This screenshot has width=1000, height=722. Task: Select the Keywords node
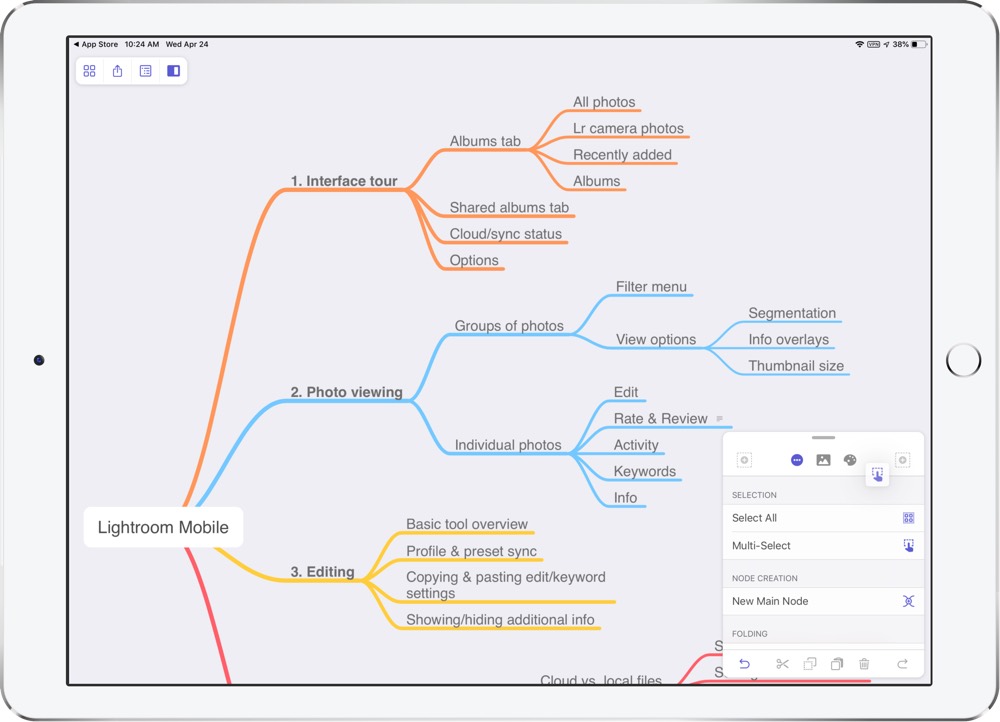[x=645, y=471]
